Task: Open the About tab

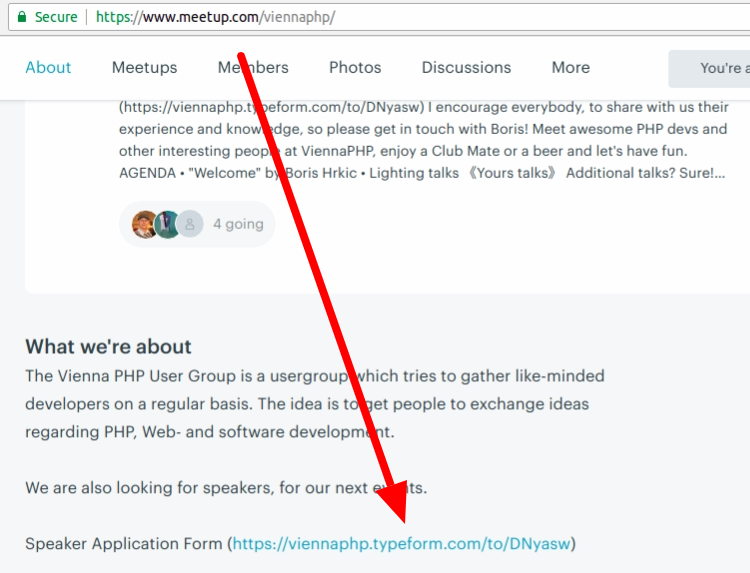Action: [48, 67]
